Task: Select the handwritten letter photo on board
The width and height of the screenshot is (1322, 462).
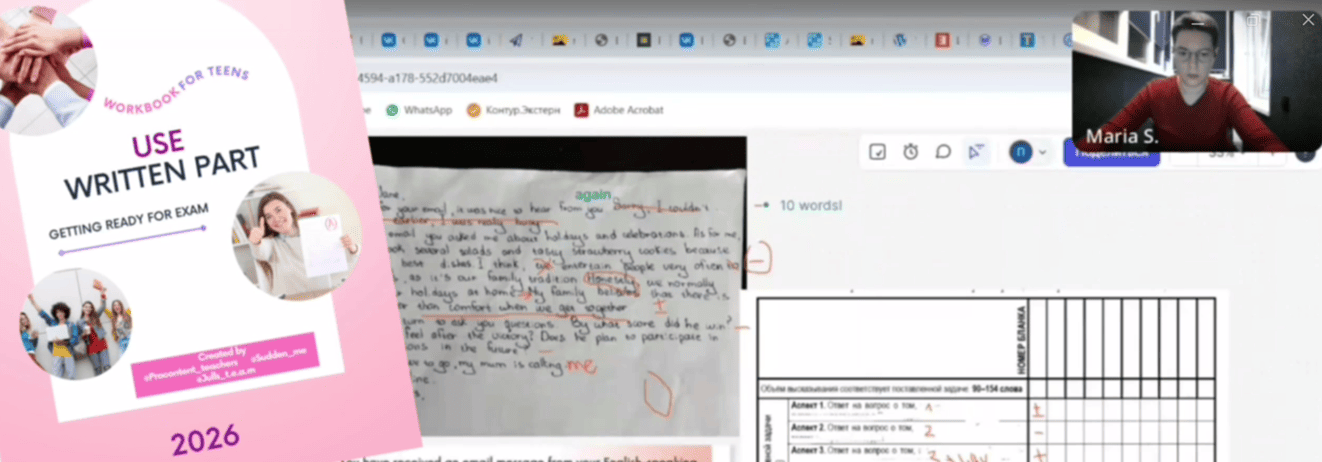Action: tap(560, 287)
